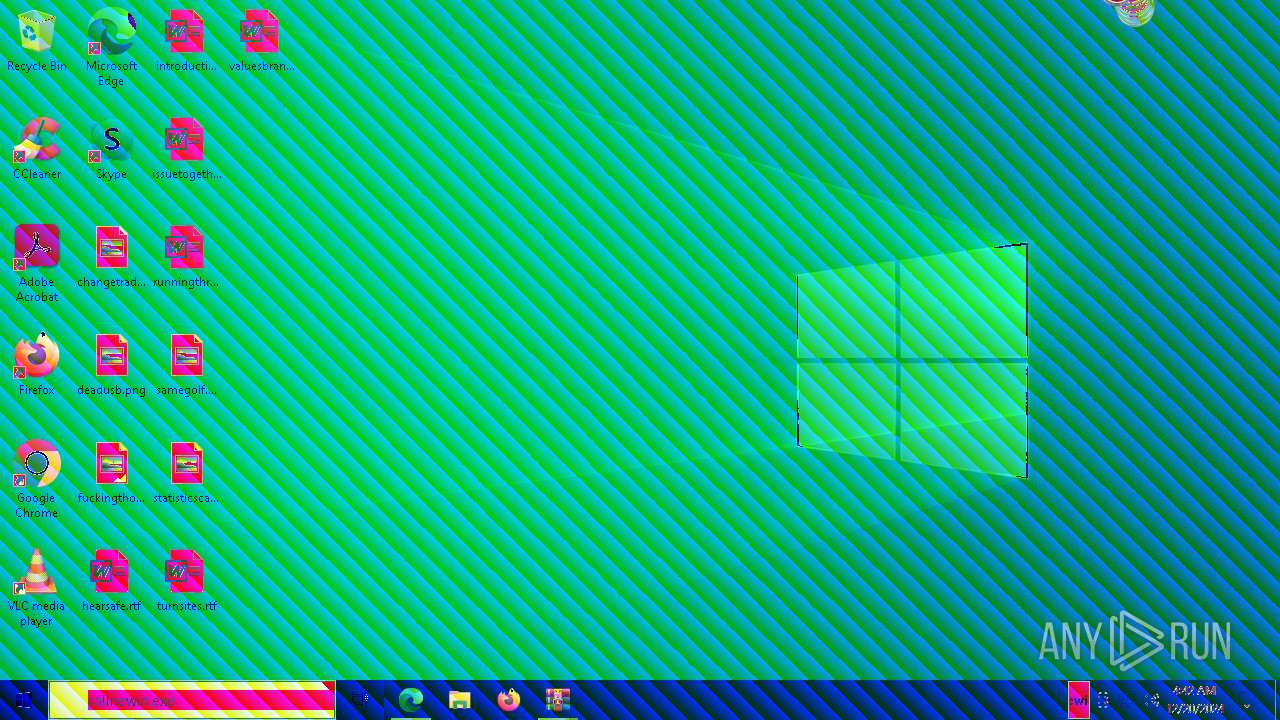Open the Recycle Bin desktop icon
1280x720 pixels.
(37, 42)
